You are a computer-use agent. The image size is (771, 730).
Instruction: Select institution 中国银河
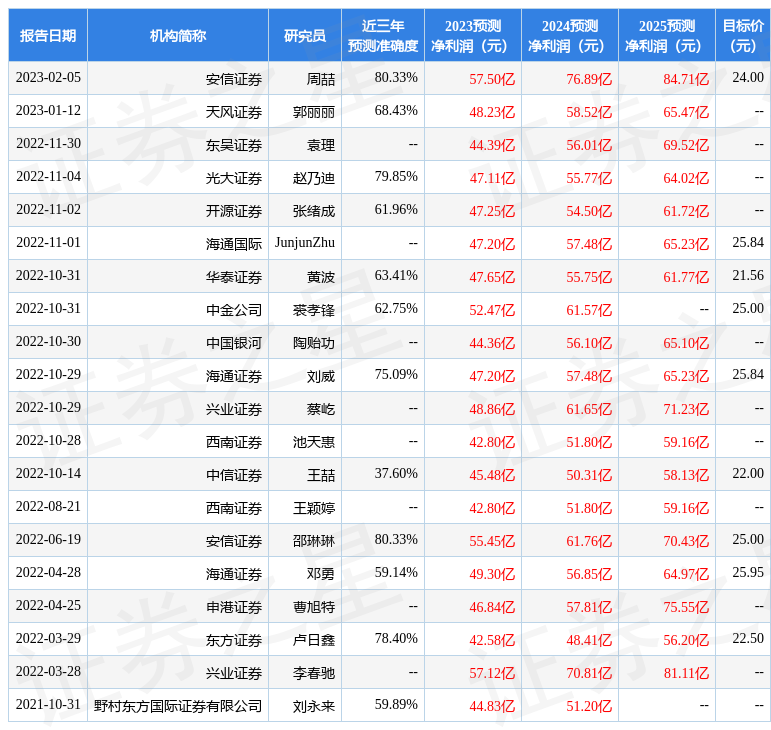tap(234, 343)
